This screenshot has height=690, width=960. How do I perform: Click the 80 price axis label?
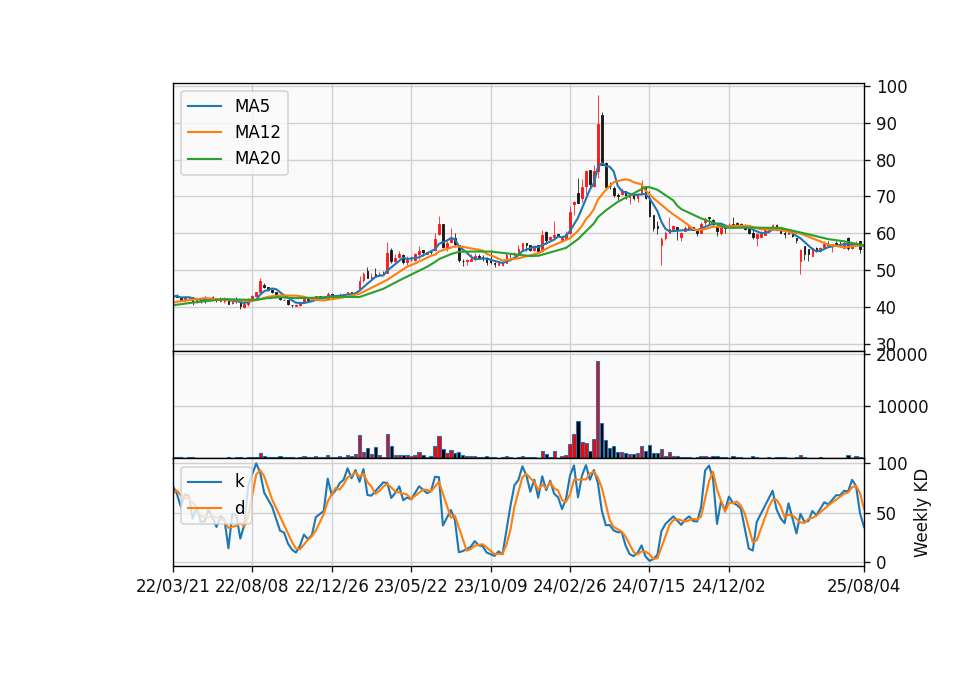point(887,161)
